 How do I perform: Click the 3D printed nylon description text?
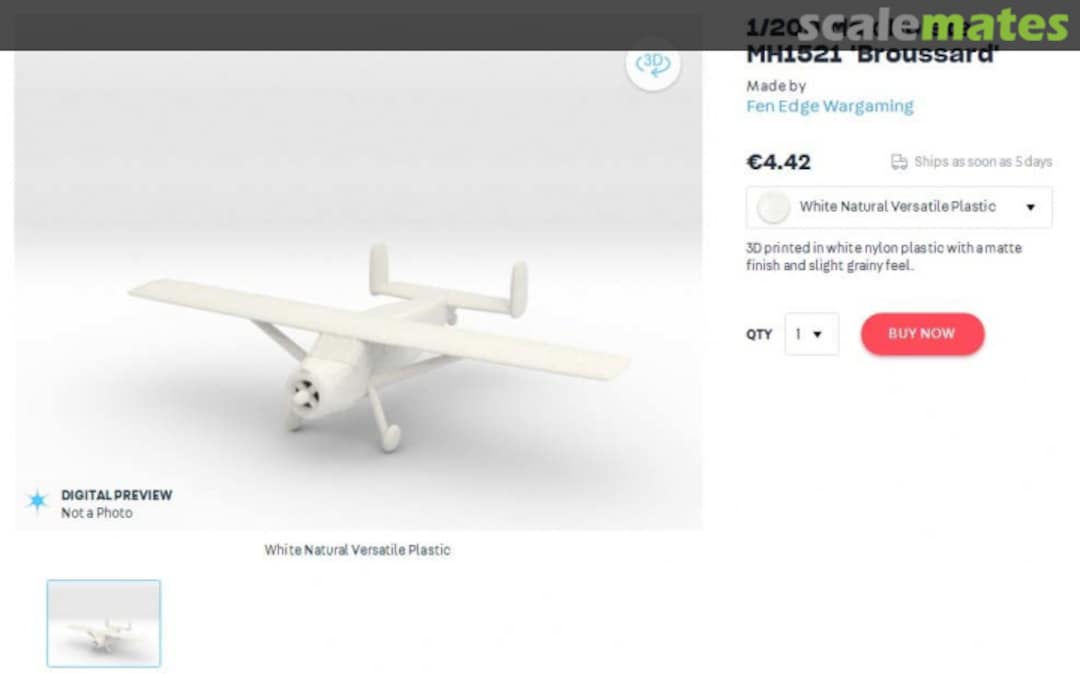click(884, 257)
